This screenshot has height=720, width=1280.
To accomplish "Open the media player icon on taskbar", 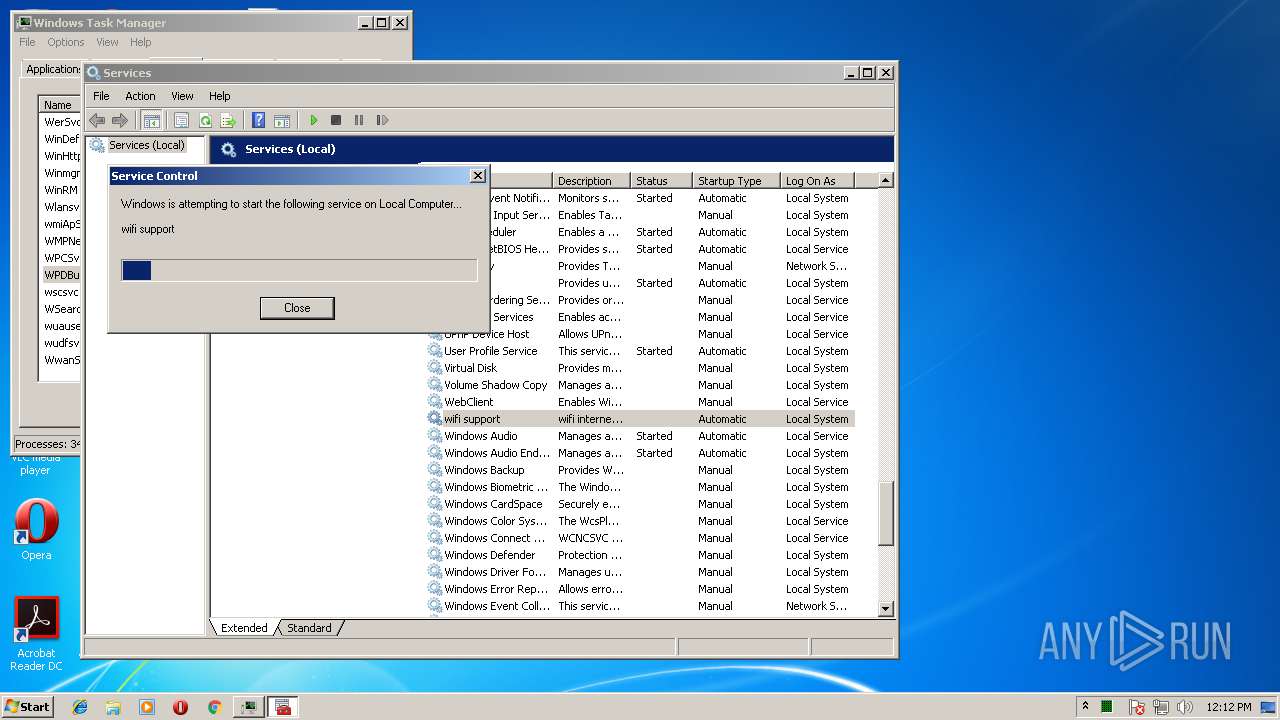I will tap(147, 707).
